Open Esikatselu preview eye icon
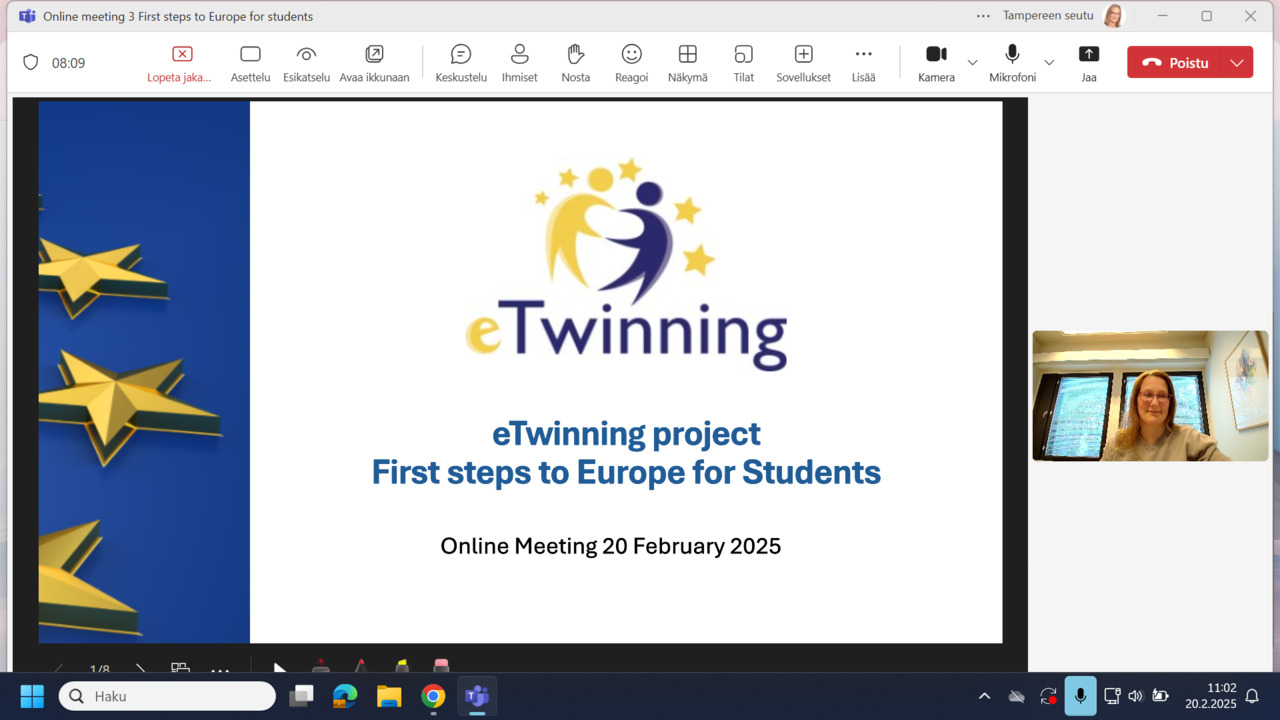The height and width of the screenshot is (720, 1280). click(x=306, y=63)
